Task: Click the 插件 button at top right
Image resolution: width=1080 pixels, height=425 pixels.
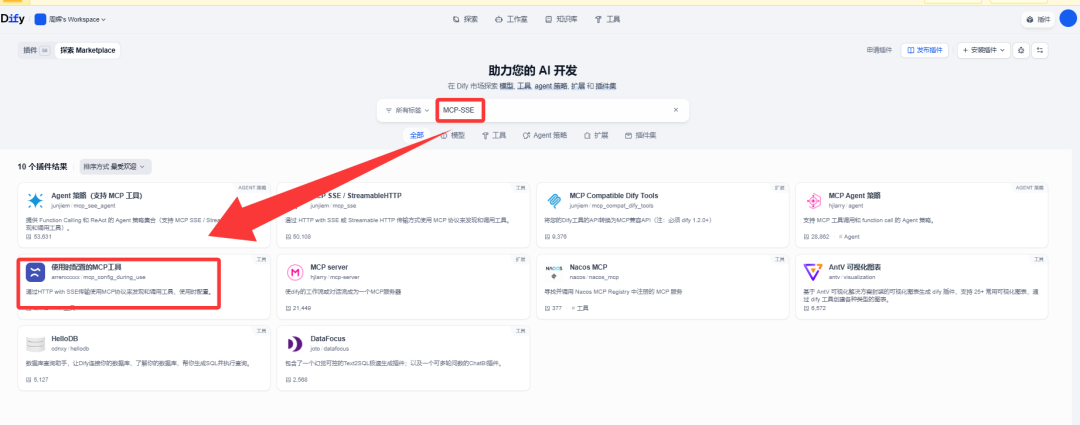Action: (x=1039, y=19)
